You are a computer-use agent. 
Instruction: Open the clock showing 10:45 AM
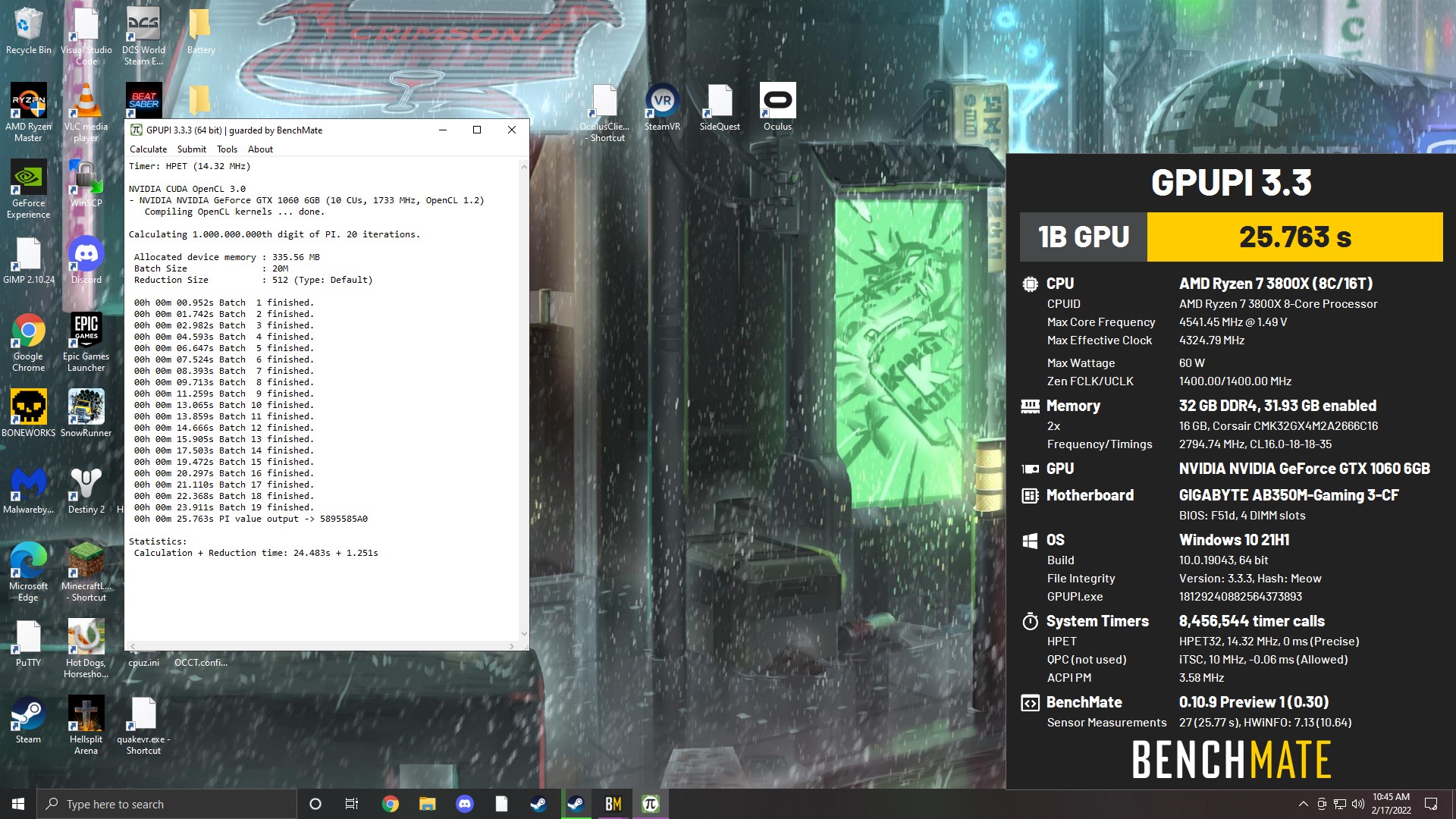(1391, 804)
